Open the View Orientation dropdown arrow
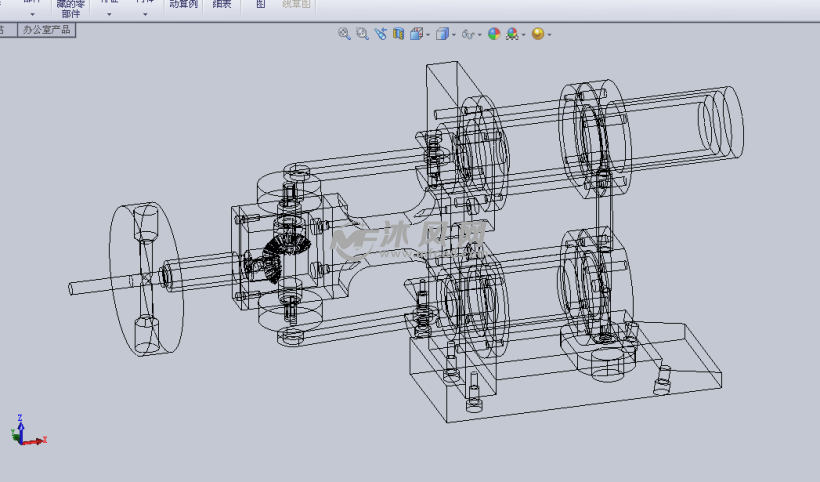820x482 pixels. tap(428, 35)
